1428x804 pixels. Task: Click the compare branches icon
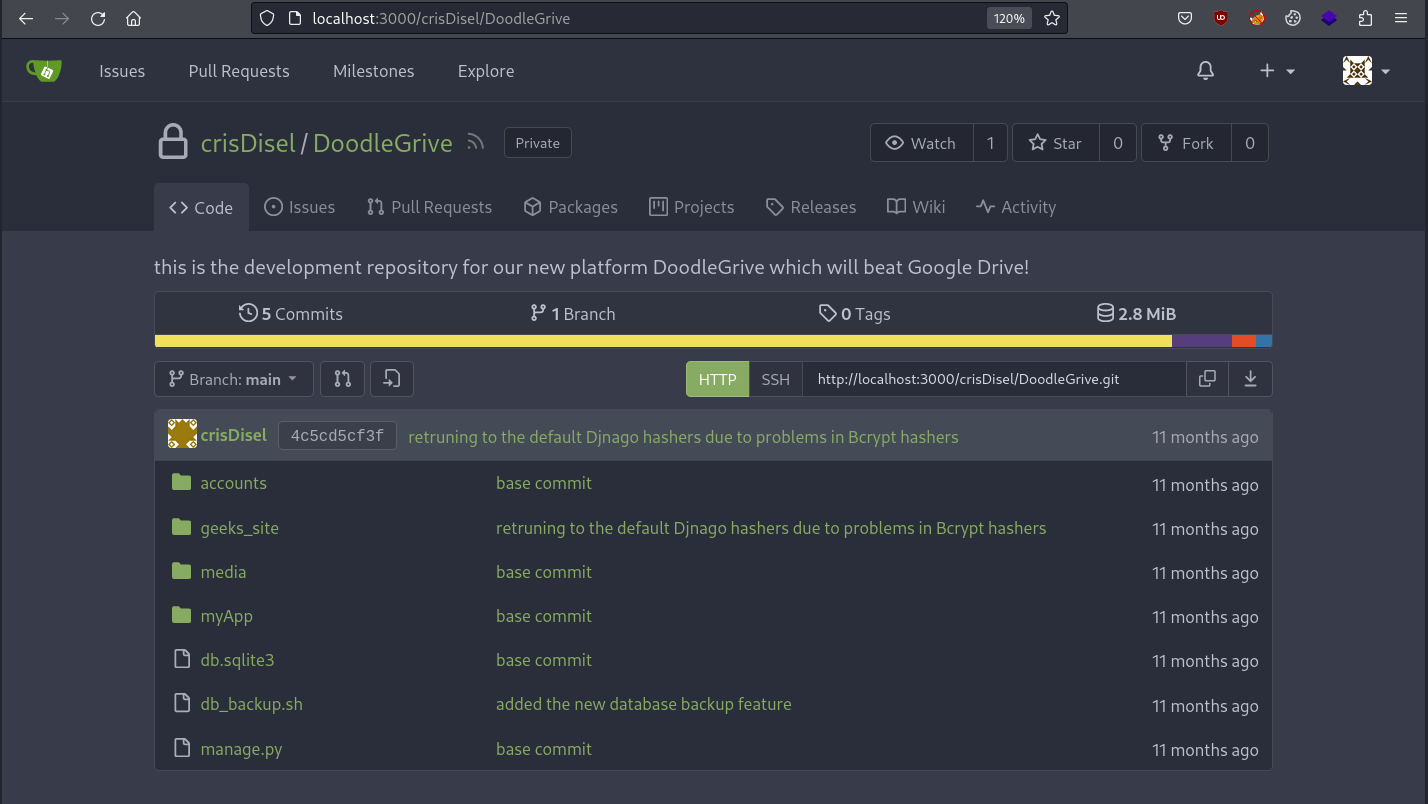pyautogui.click(x=343, y=379)
